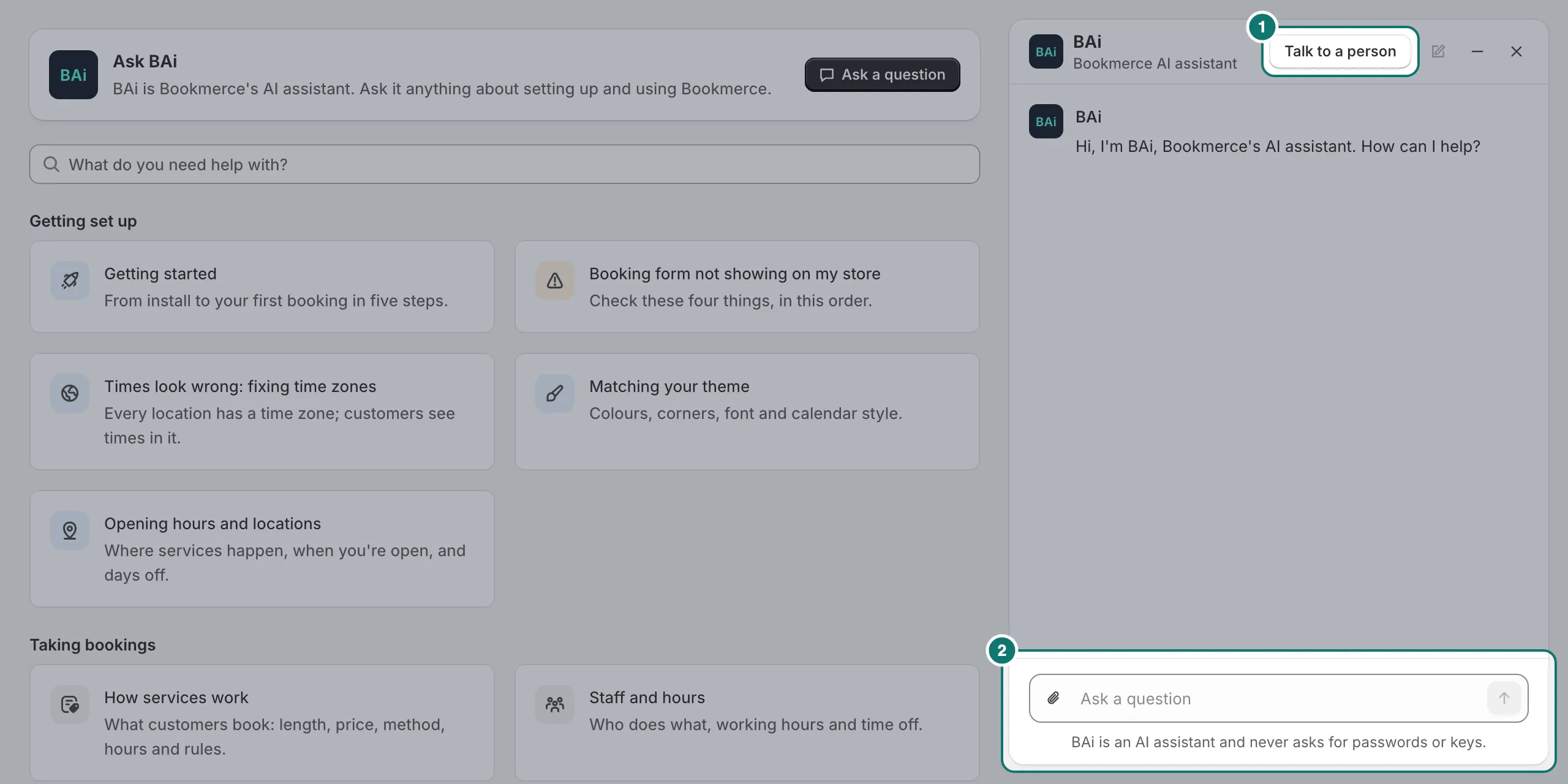Screen dimensions: 1568x784
Task: Click the greeting message Hi, I'm BAi
Action: pyautogui.click(x=1278, y=146)
